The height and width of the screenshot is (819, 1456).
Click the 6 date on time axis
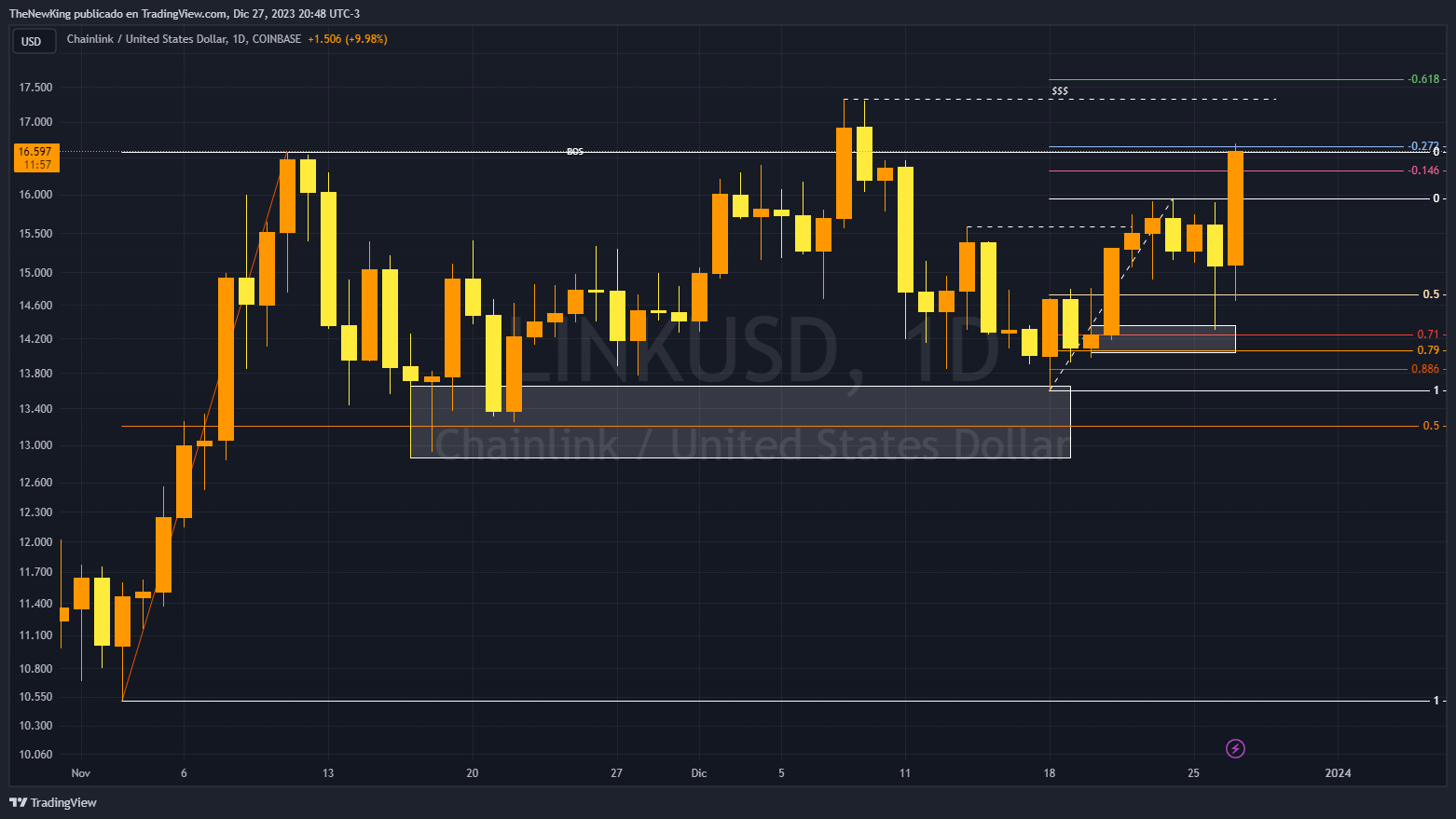pyautogui.click(x=184, y=773)
